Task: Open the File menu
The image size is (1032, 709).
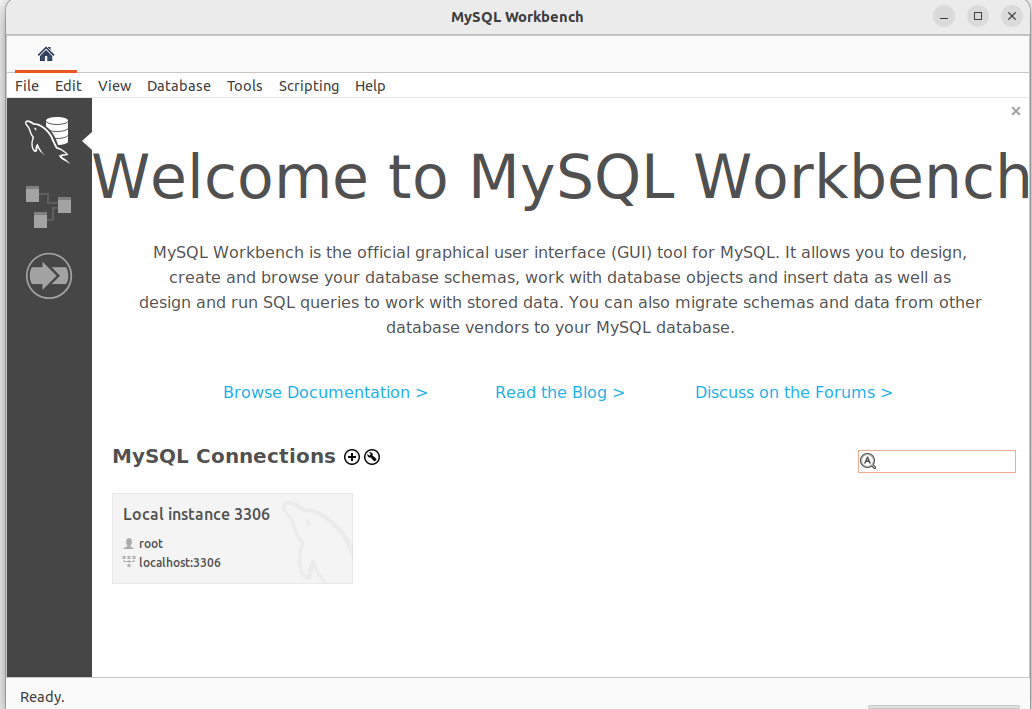Action: pos(26,86)
